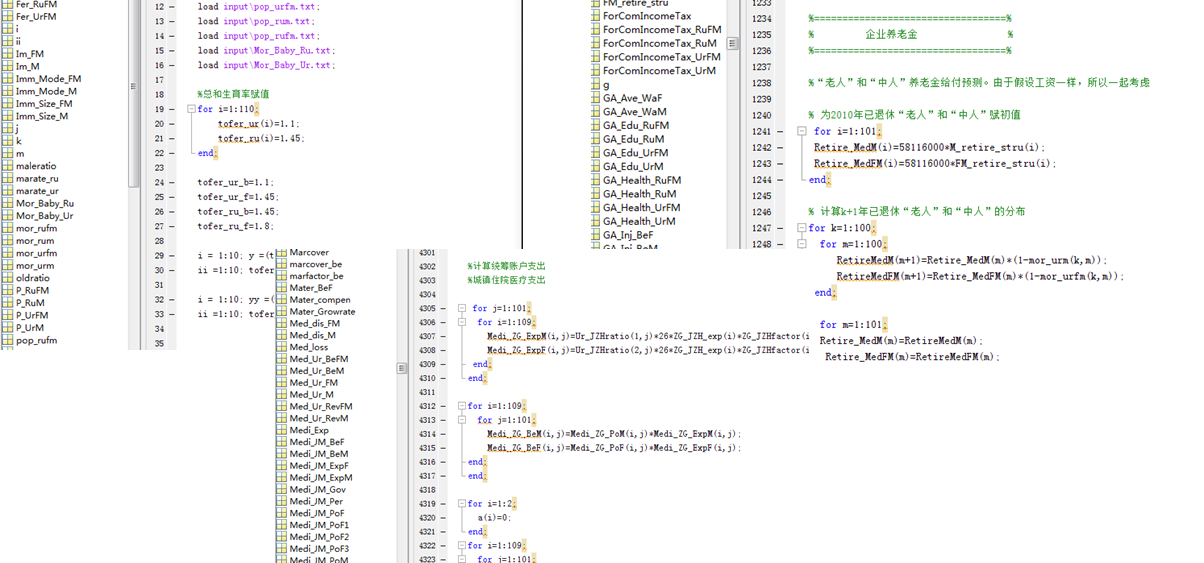Collapse the for loop at line 19
This screenshot has height=563, width=1204.
coord(190,110)
